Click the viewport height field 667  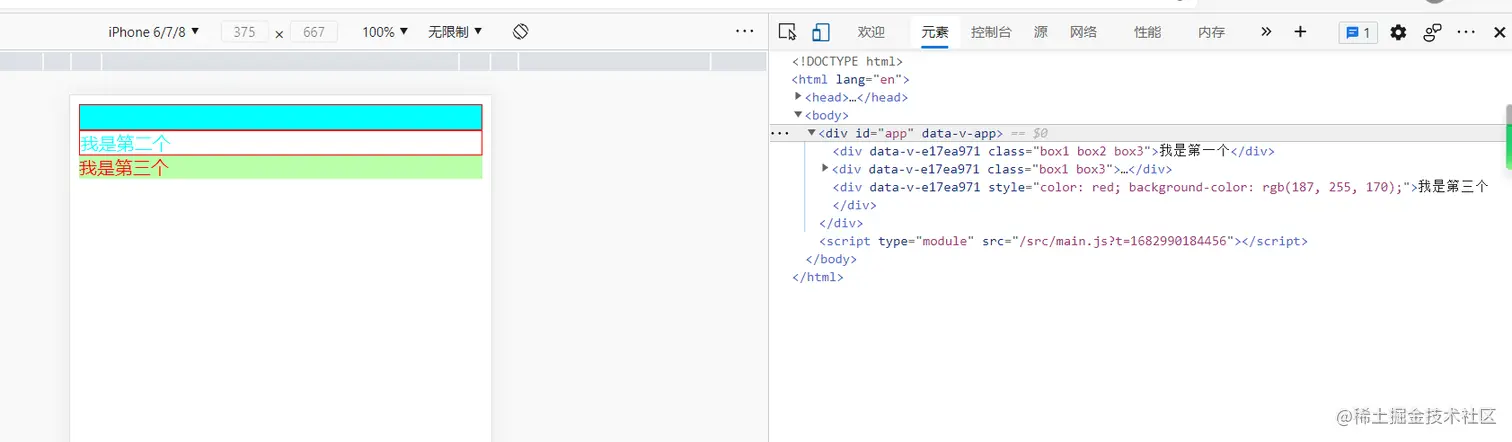(314, 32)
